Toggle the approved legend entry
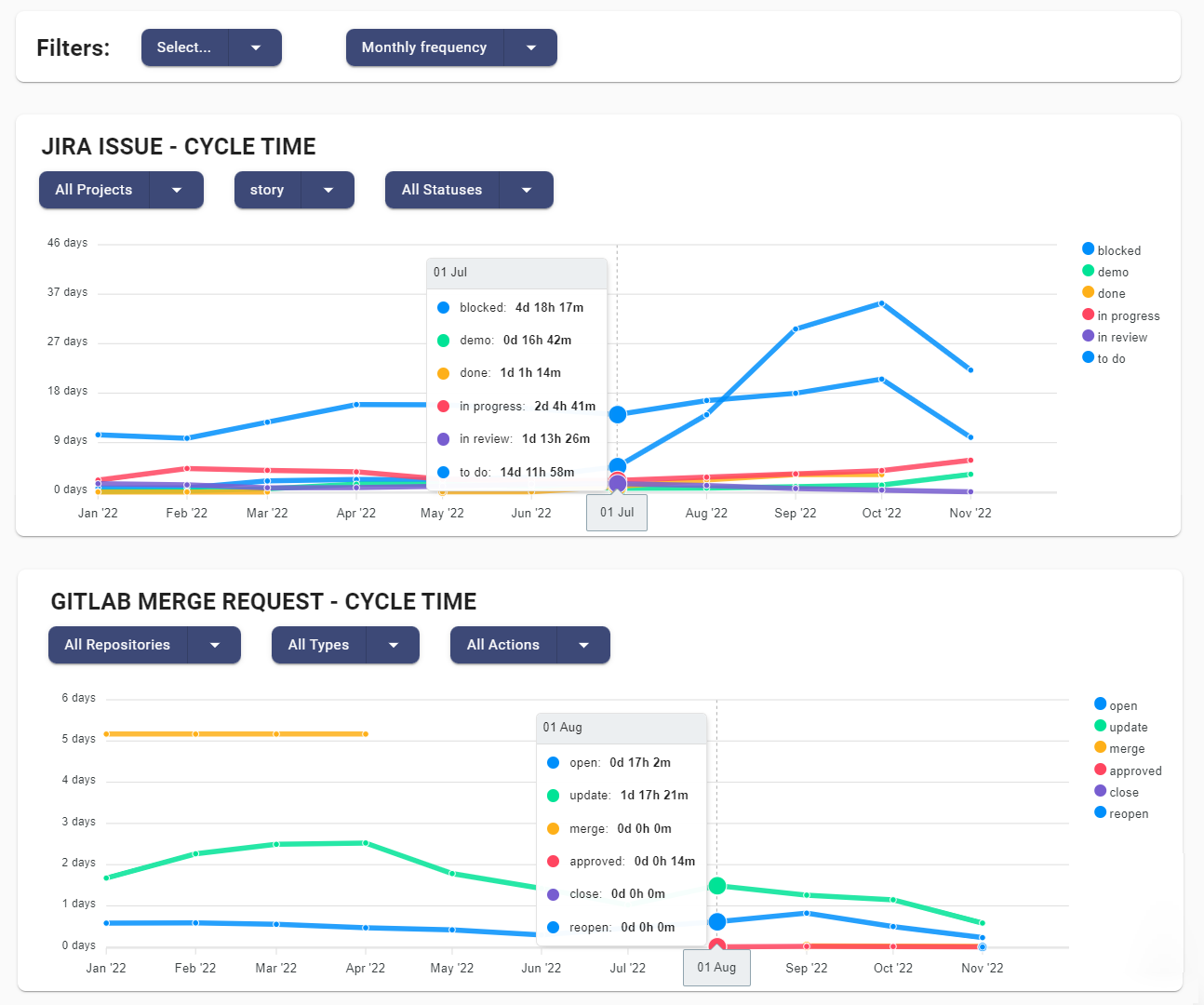The height and width of the screenshot is (1005, 1204). (1135, 770)
